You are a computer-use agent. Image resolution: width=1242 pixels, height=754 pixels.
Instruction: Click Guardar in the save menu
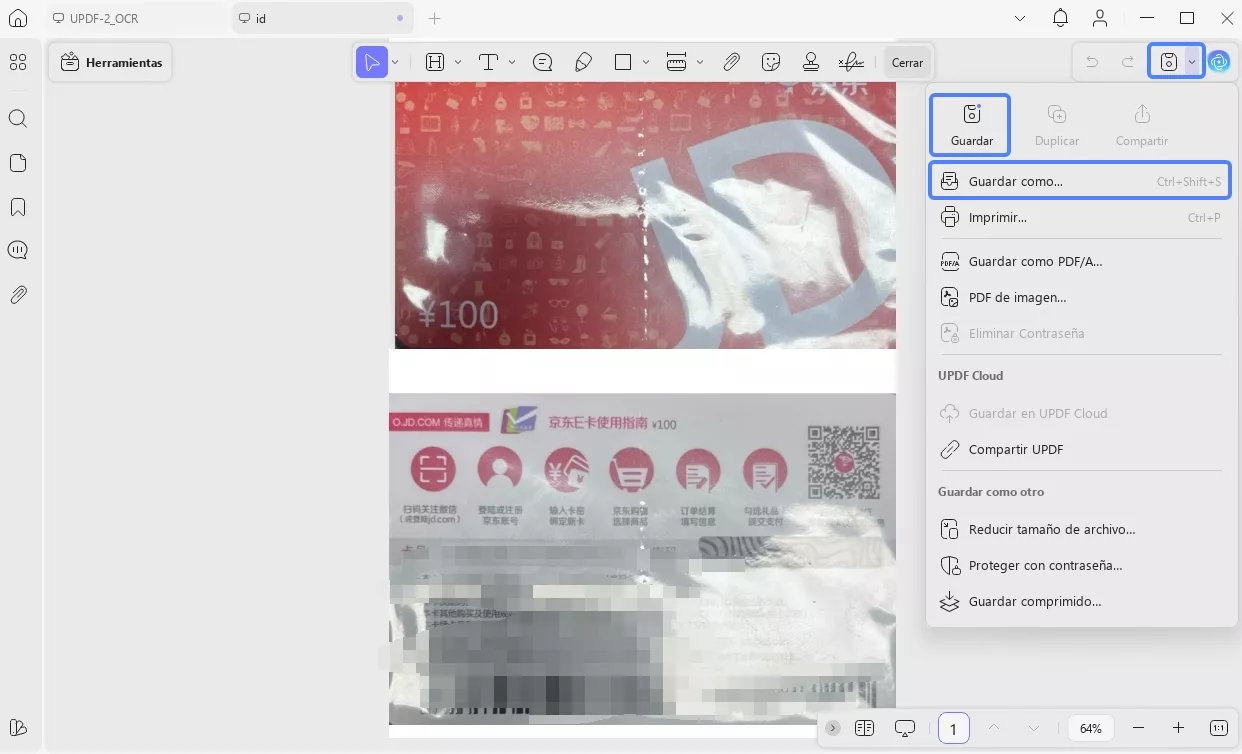pos(971,125)
